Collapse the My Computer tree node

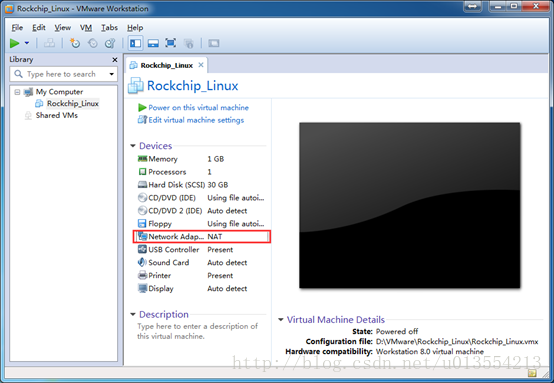point(17,92)
